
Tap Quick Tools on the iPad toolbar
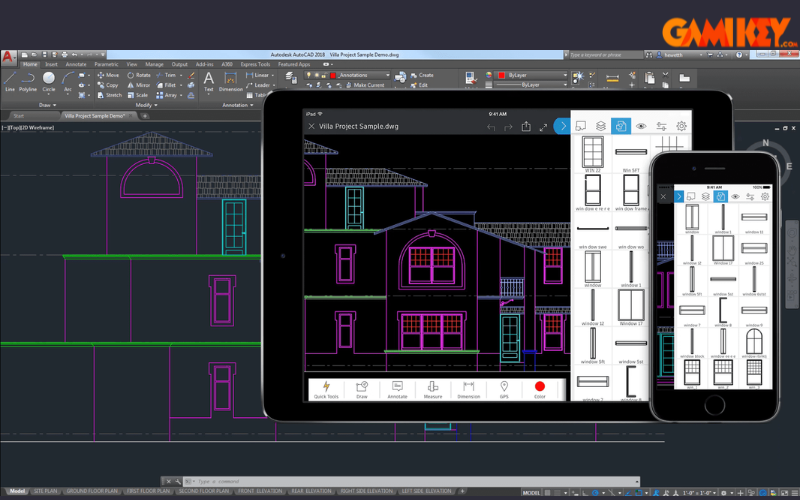[x=326, y=389]
